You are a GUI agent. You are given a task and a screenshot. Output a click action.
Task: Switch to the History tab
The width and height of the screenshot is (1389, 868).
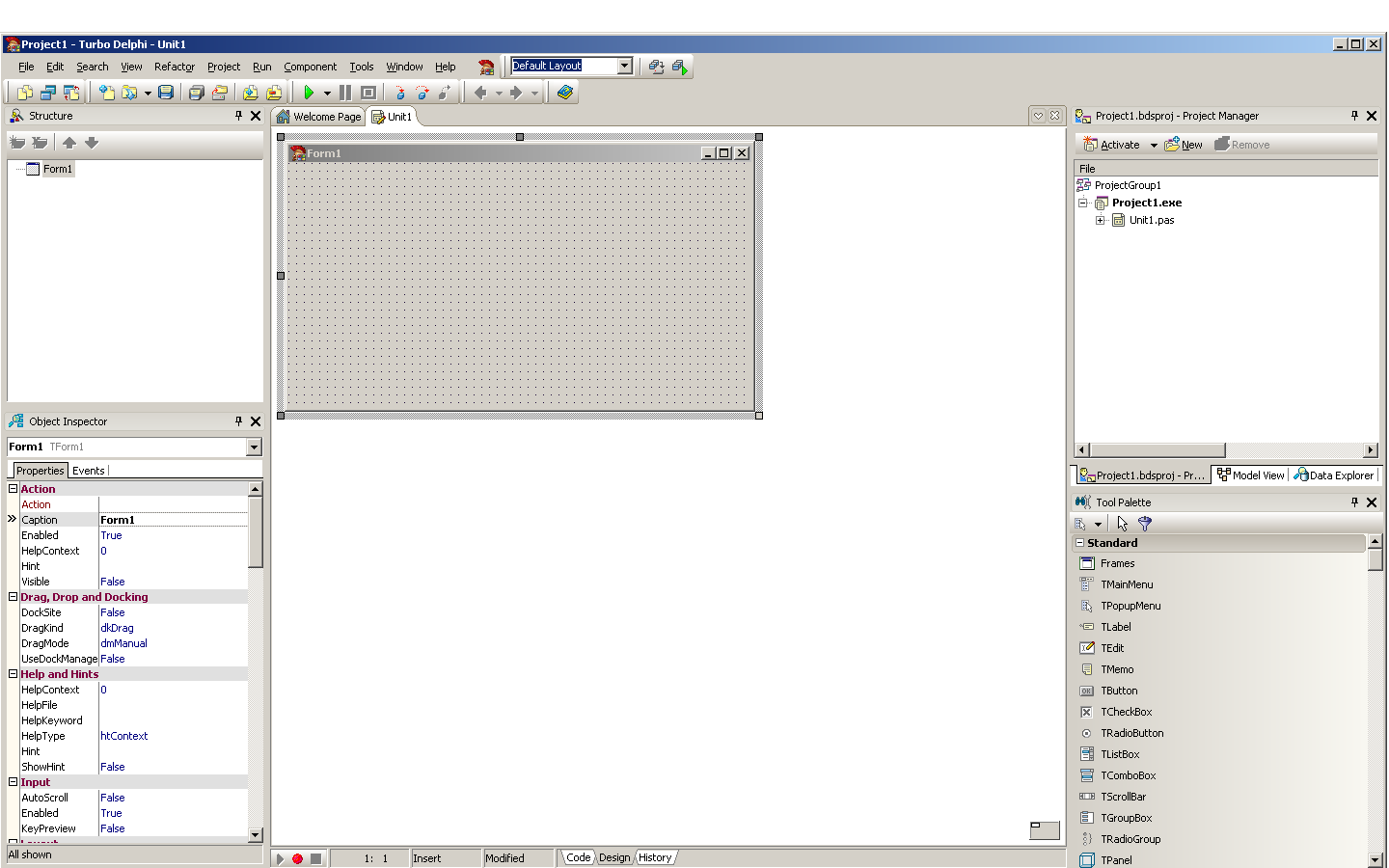click(x=655, y=857)
